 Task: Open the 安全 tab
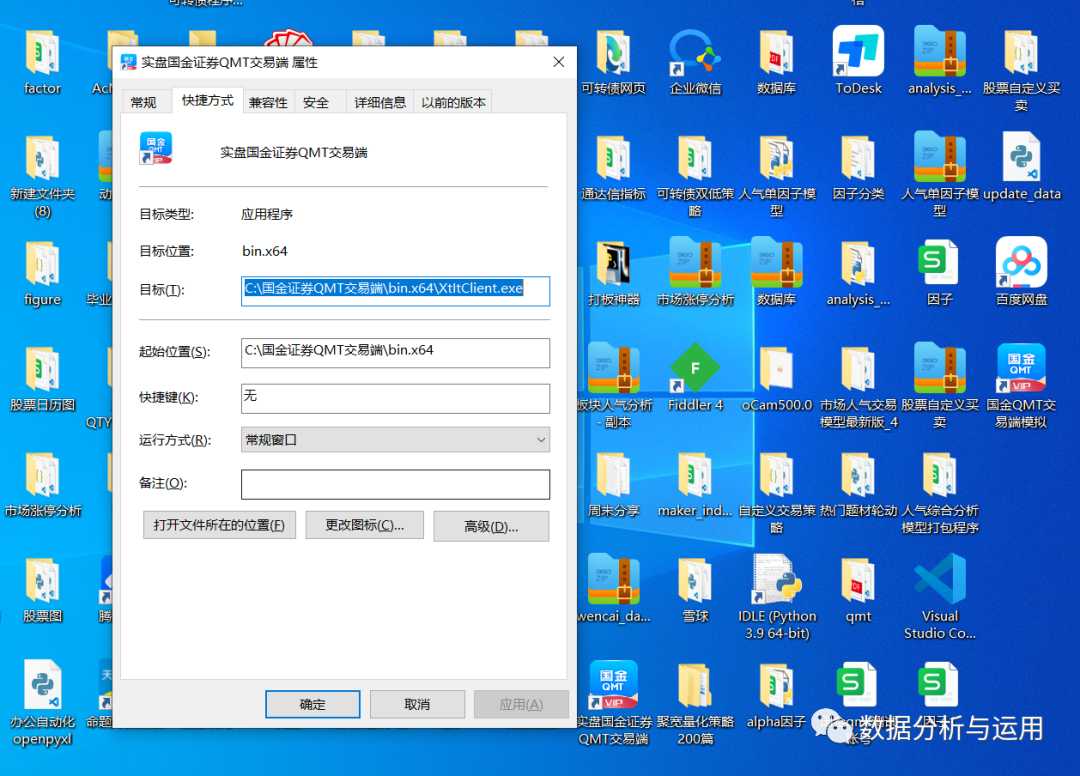point(315,103)
